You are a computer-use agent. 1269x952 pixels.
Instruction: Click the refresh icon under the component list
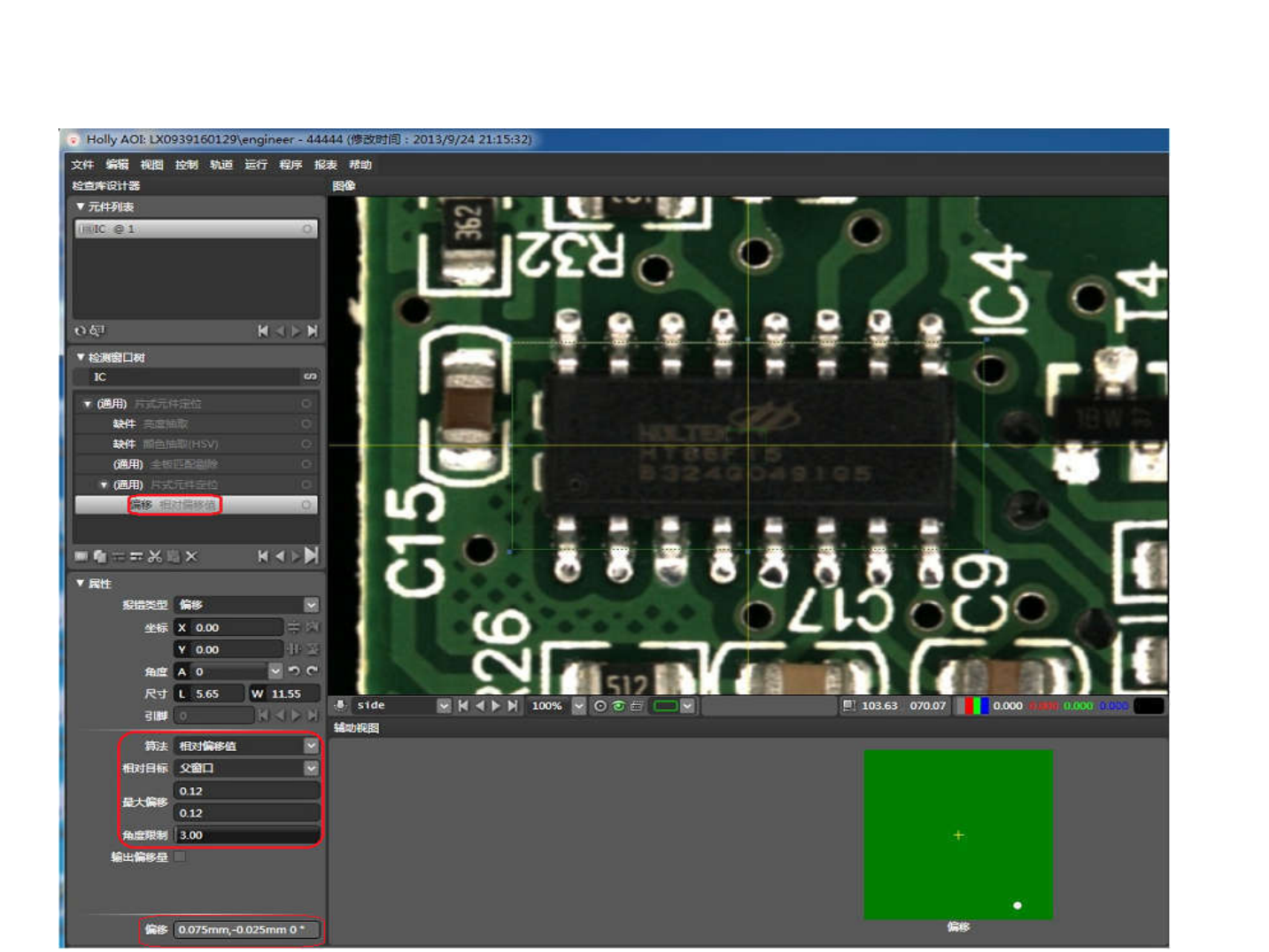pos(81,330)
